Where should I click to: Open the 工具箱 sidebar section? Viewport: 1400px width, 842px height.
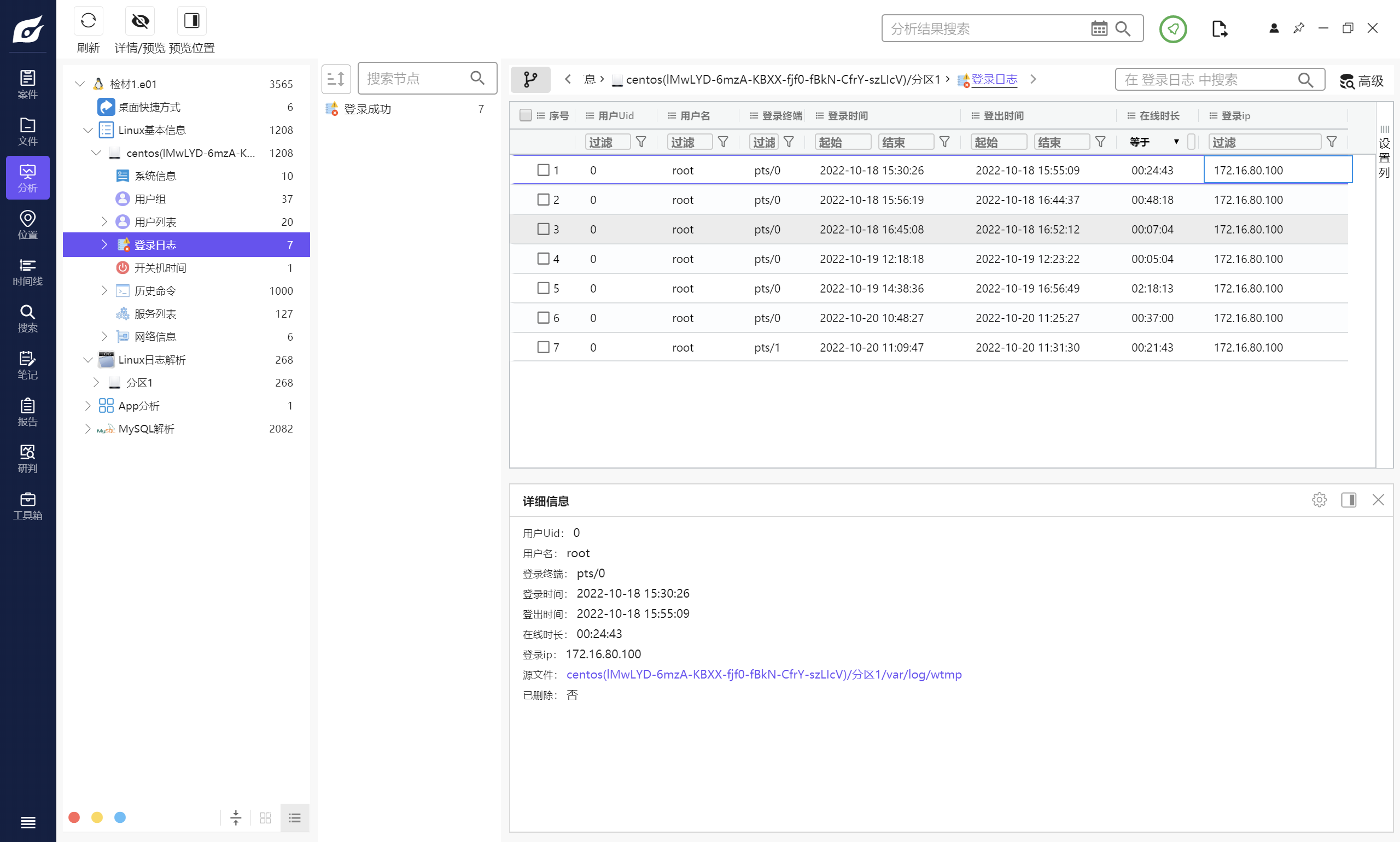(x=28, y=506)
